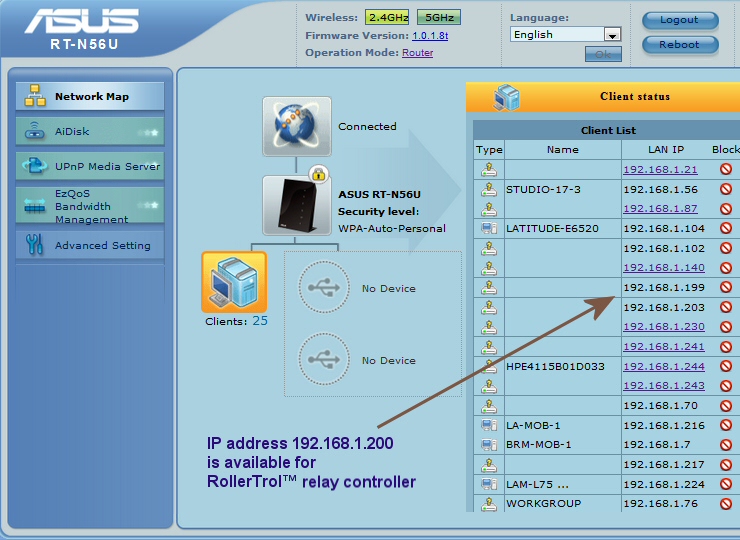Image resolution: width=740 pixels, height=540 pixels.
Task: Block client STUDIO-17-3 at 192.168.1.56
Action: (x=726, y=189)
